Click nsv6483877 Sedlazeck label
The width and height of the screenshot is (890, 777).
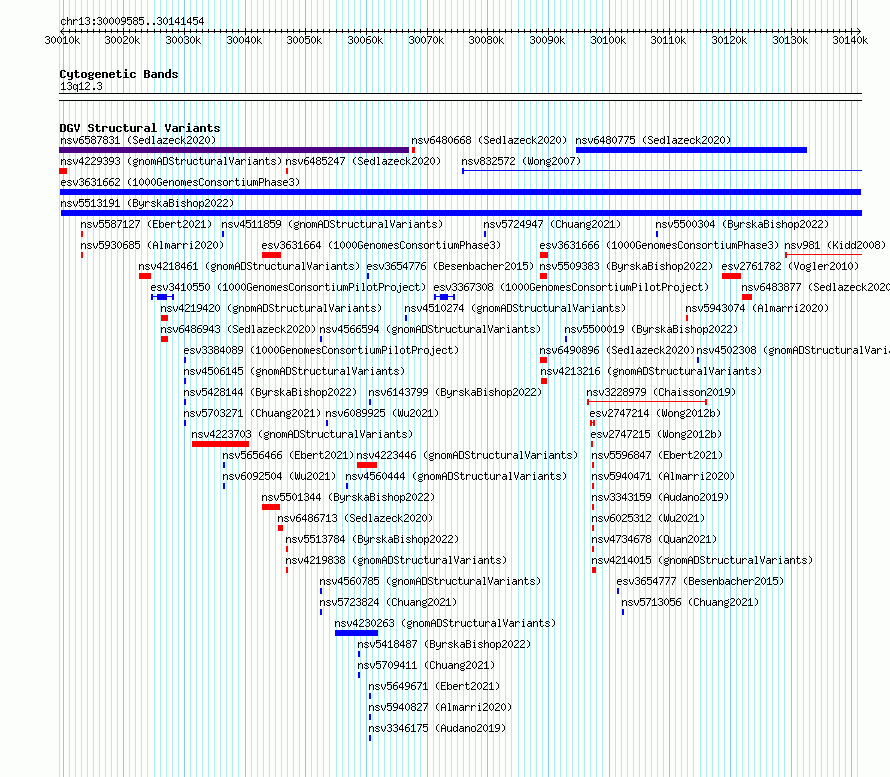tap(815, 287)
